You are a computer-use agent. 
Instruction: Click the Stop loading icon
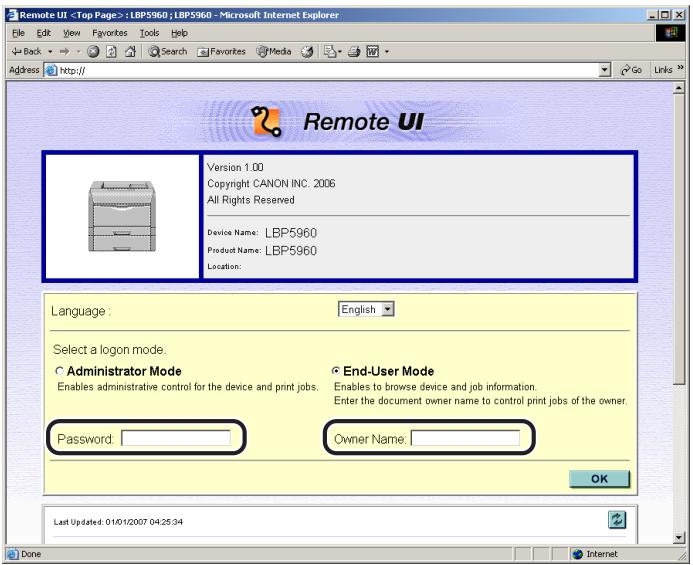[93, 52]
